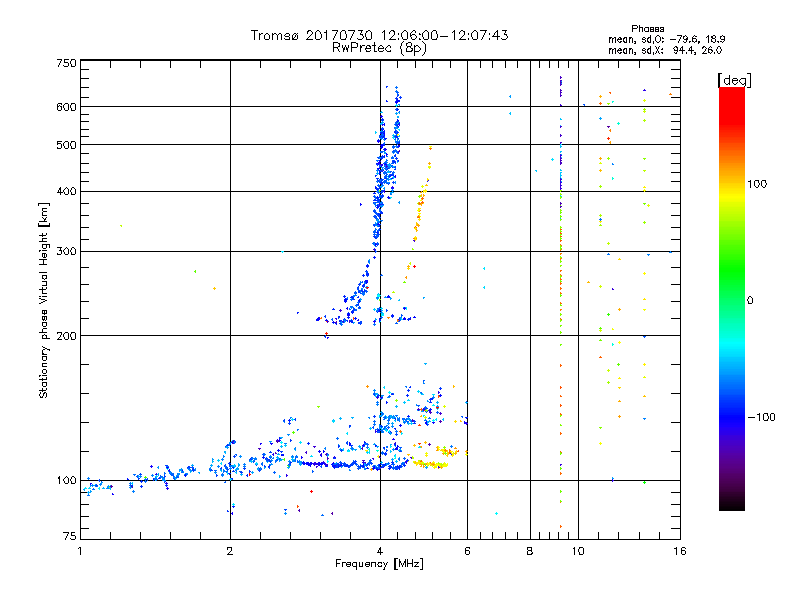Click the x-axis tick label "8"
The width and height of the screenshot is (800, 600).
point(530,551)
